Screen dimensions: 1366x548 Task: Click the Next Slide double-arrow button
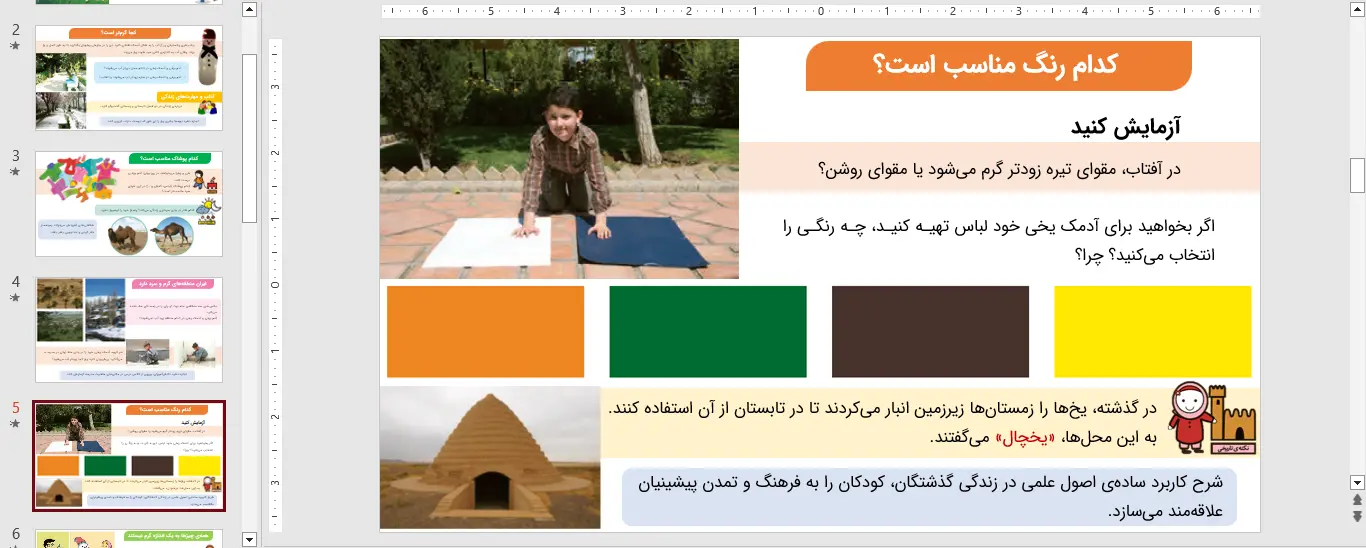click(x=1357, y=516)
